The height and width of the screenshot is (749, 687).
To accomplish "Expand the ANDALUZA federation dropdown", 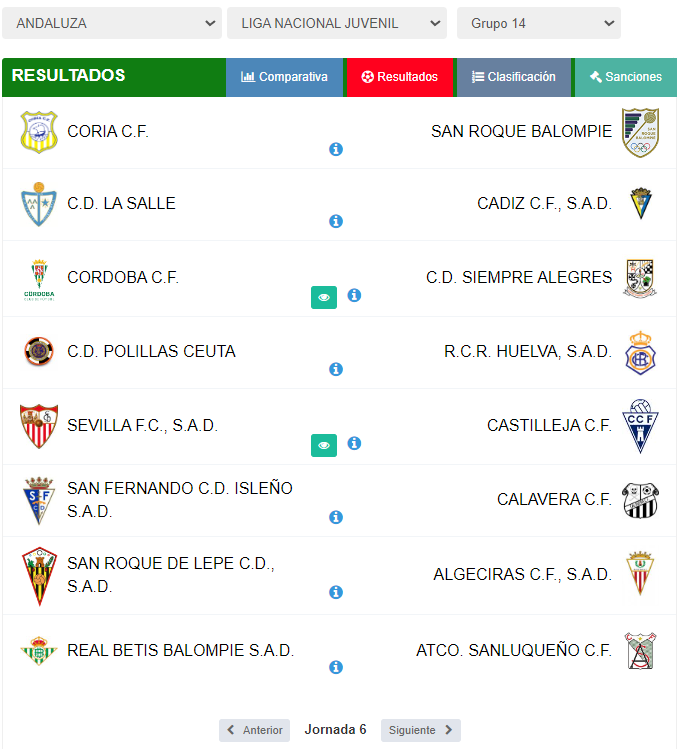I will tap(112, 23).
